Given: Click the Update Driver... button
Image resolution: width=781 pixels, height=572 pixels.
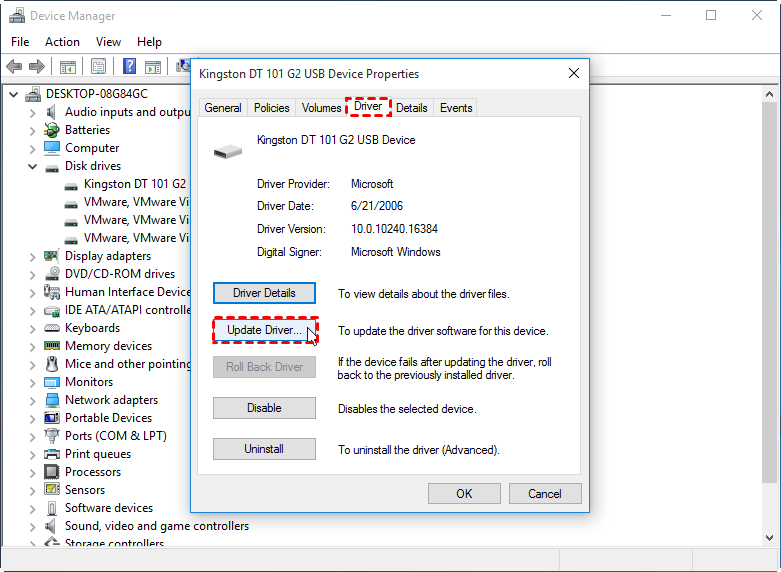Looking at the screenshot, I should 264,330.
